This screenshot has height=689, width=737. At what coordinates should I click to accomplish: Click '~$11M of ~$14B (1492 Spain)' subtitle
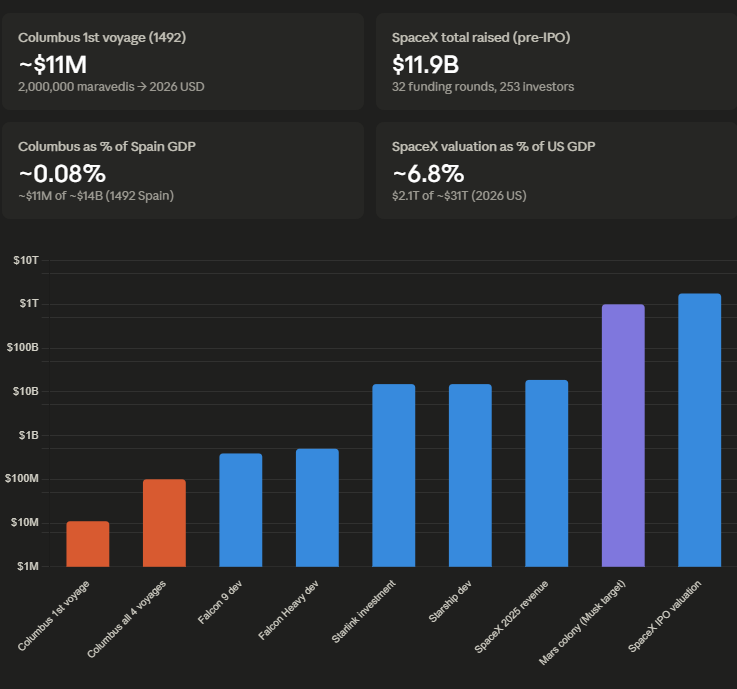click(96, 196)
